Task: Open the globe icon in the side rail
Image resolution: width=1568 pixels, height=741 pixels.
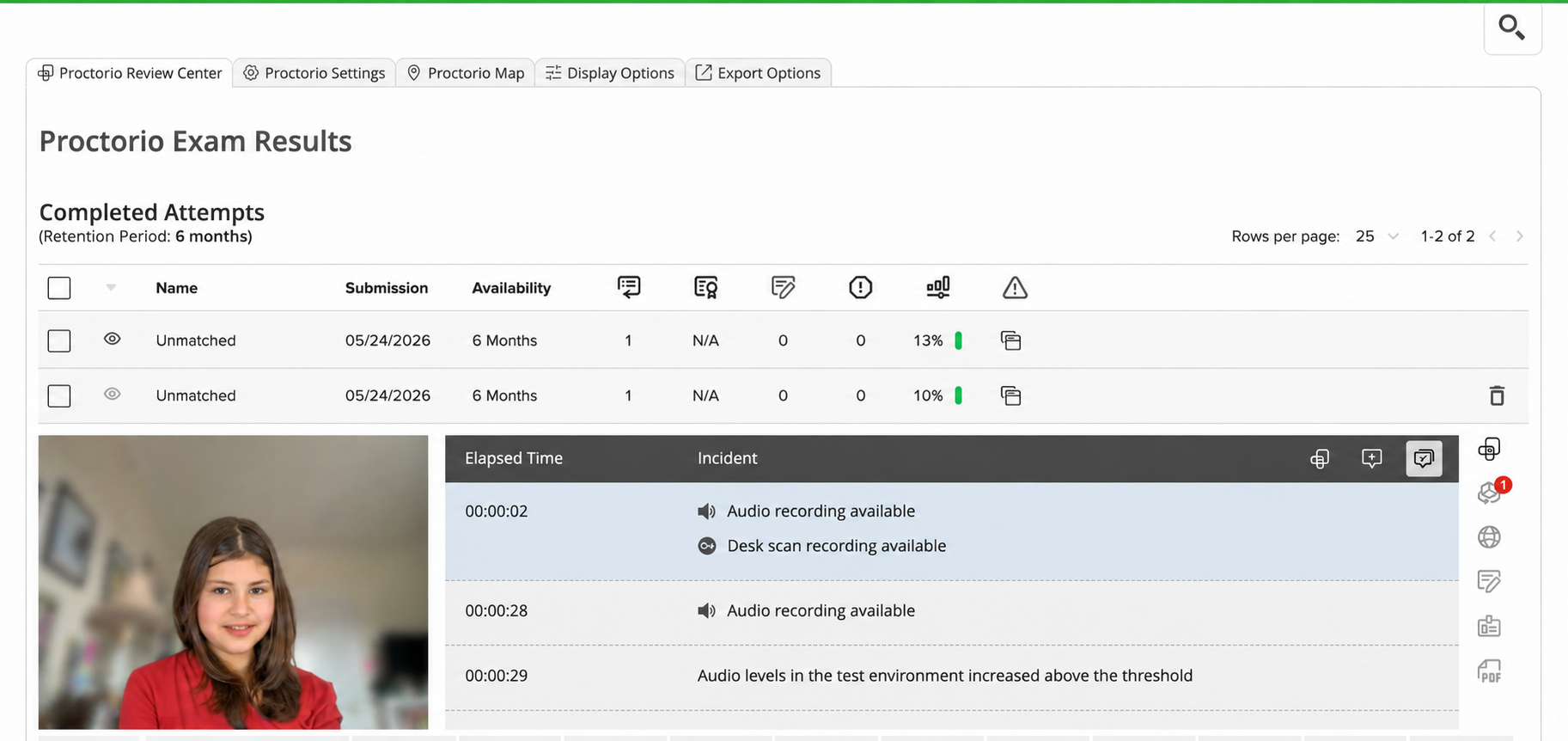Action: [1489, 537]
